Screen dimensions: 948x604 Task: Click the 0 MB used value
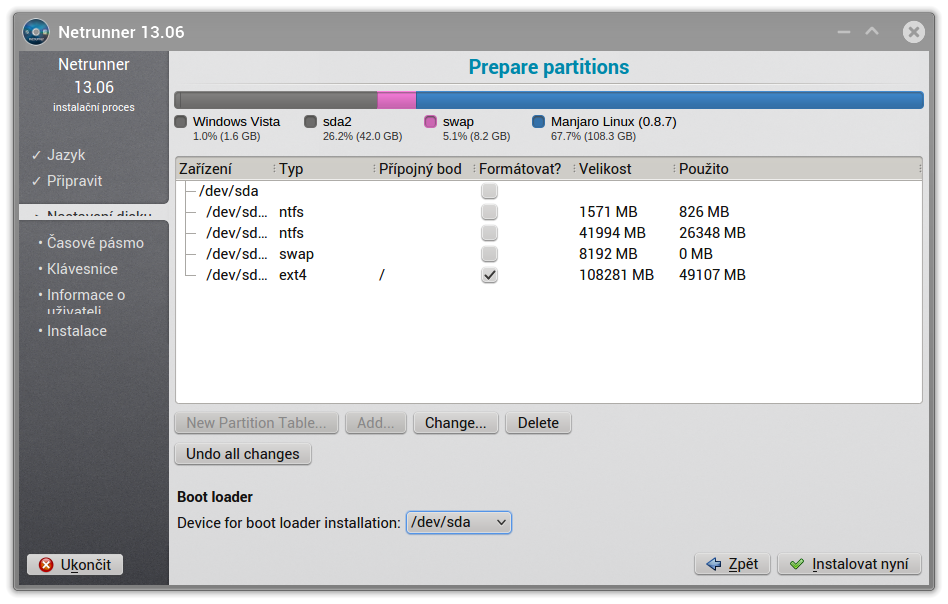point(696,254)
